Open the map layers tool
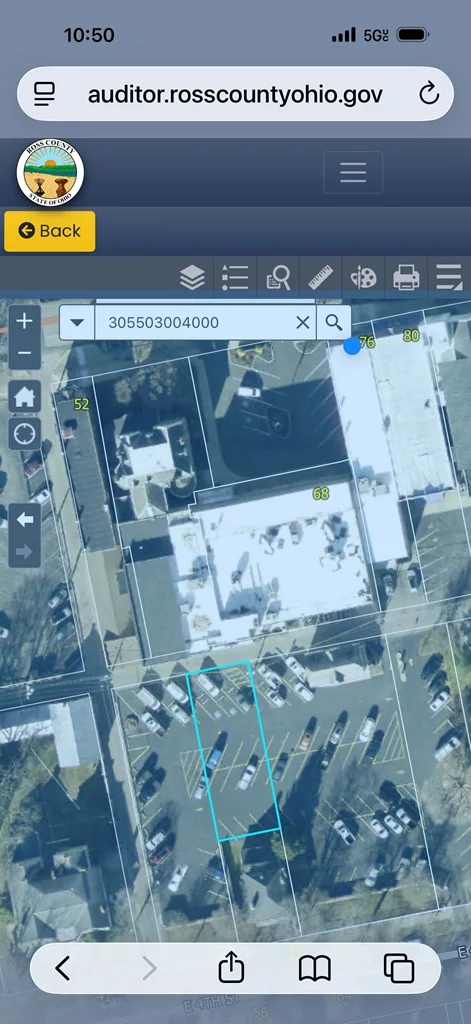Image resolution: width=471 pixels, height=1024 pixels. pyautogui.click(x=192, y=278)
